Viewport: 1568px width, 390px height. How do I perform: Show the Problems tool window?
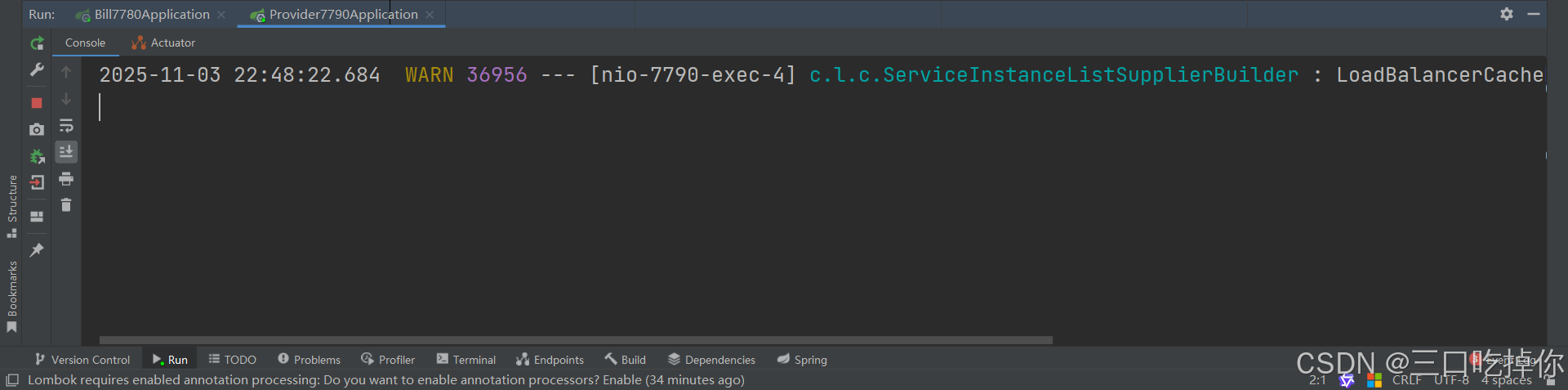pyautogui.click(x=309, y=360)
